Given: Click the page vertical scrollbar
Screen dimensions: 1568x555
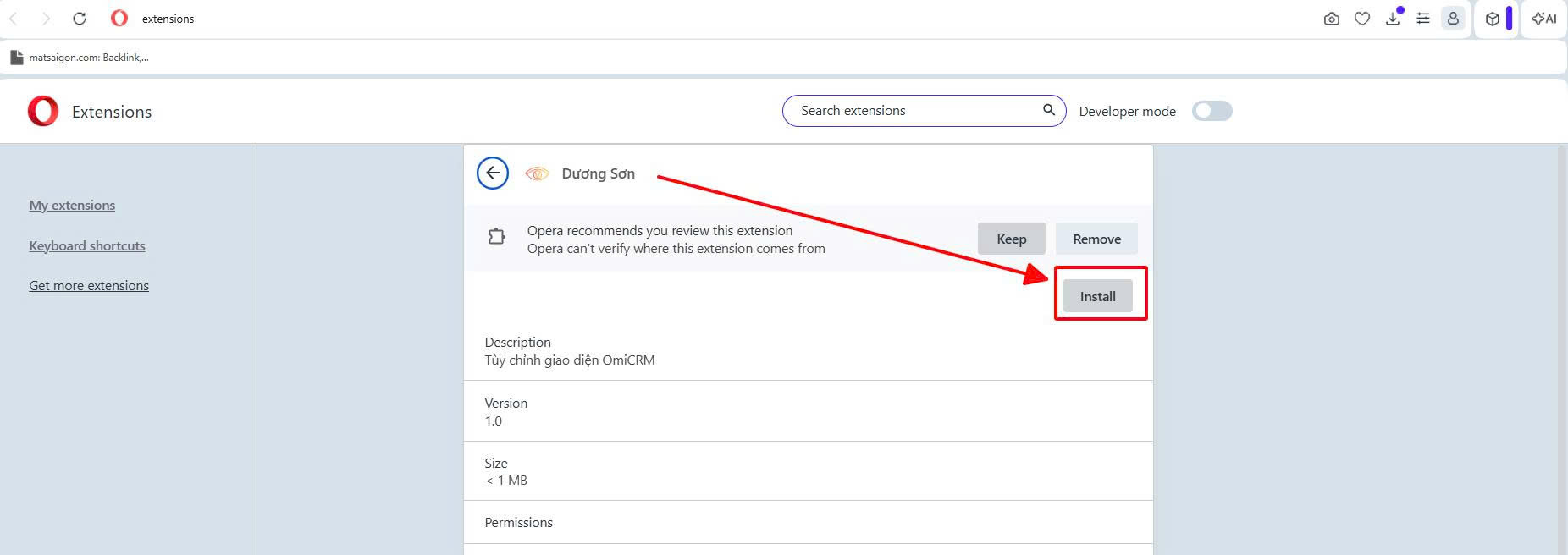Looking at the screenshot, I should point(1562,349).
